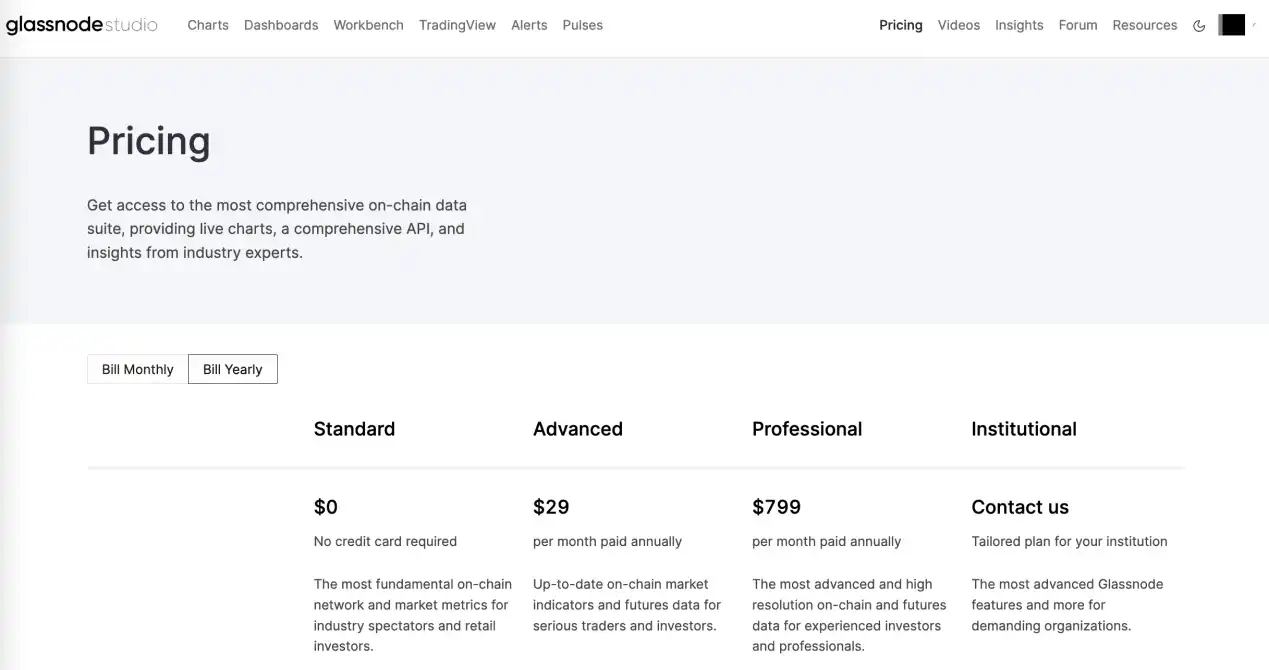This screenshot has height=670, width=1269.
Task: Open the Videos page
Action: [958, 25]
